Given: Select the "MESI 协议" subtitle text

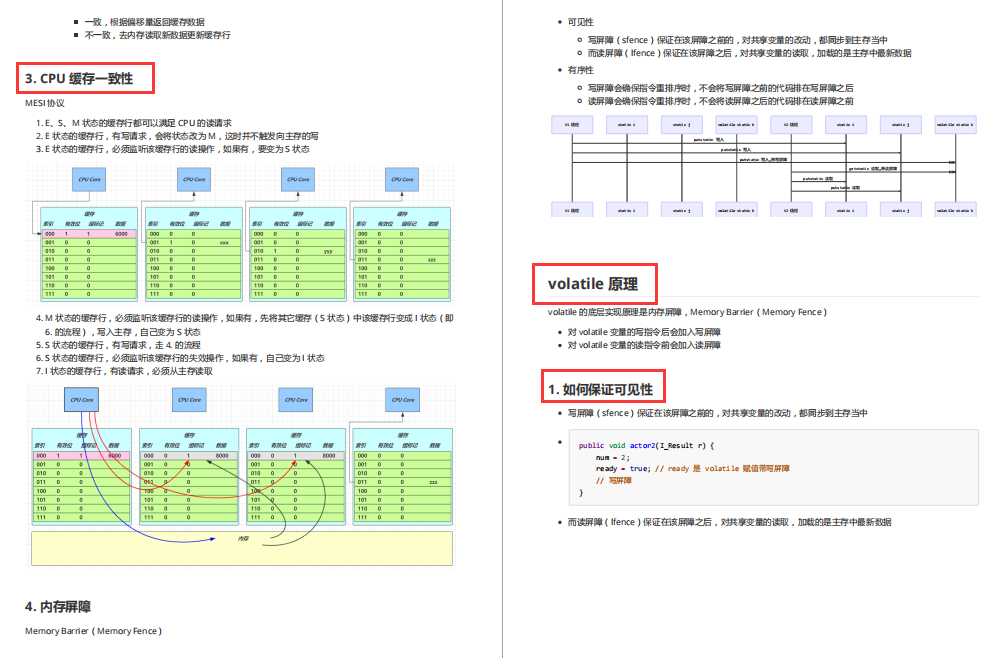Looking at the screenshot, I should point(45,103).
